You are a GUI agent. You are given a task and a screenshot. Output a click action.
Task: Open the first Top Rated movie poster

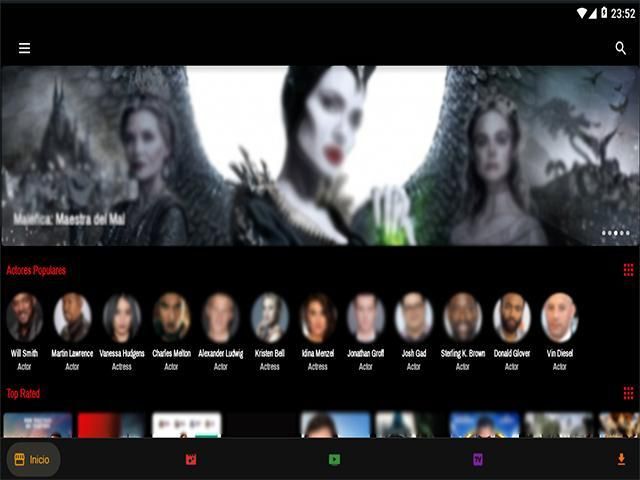(x=38, y=425)
